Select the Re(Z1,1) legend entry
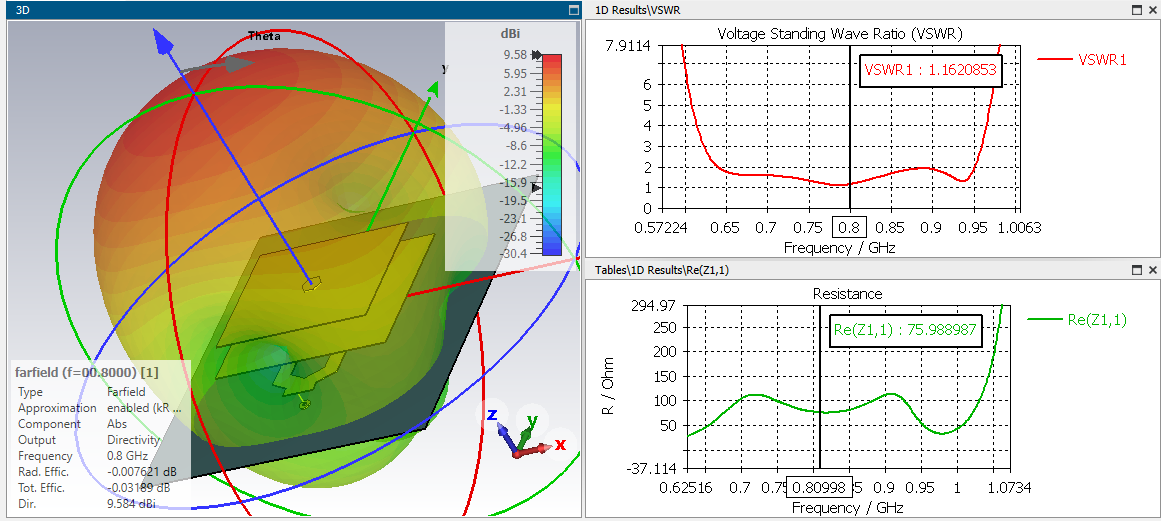Image resolution: width=1161 pixels, height=521 pixels. (x=1077, y=320)
